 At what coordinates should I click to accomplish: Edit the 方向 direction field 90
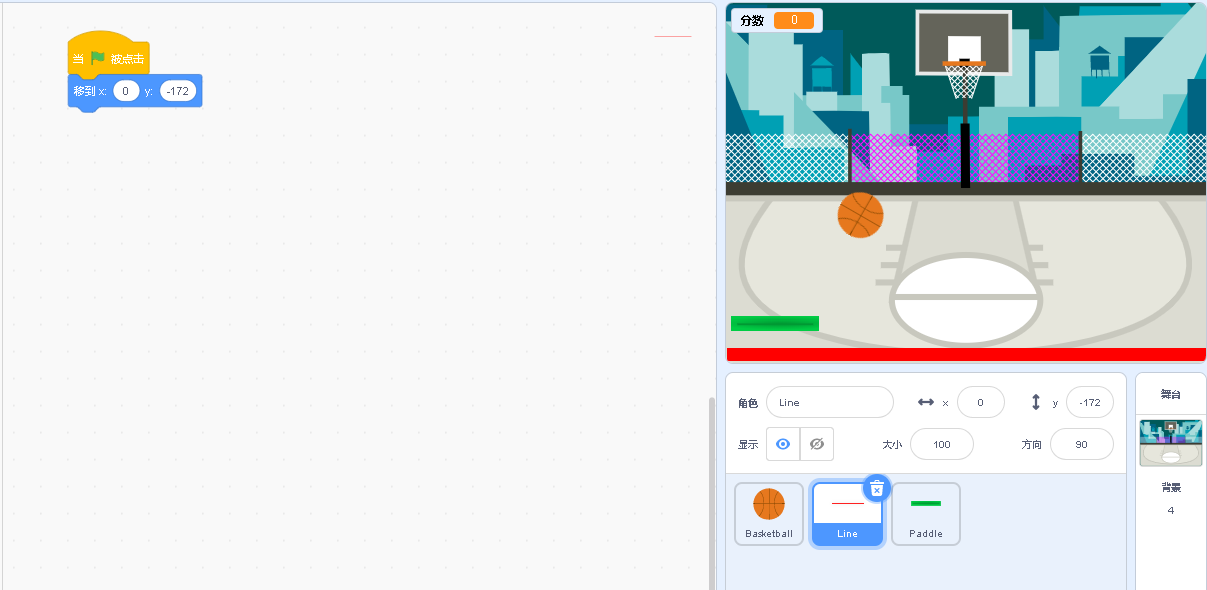[1082, 444]
